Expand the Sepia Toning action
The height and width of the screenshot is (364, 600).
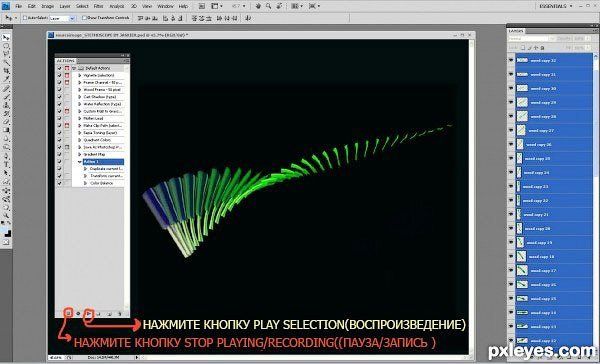coord(80,133)
